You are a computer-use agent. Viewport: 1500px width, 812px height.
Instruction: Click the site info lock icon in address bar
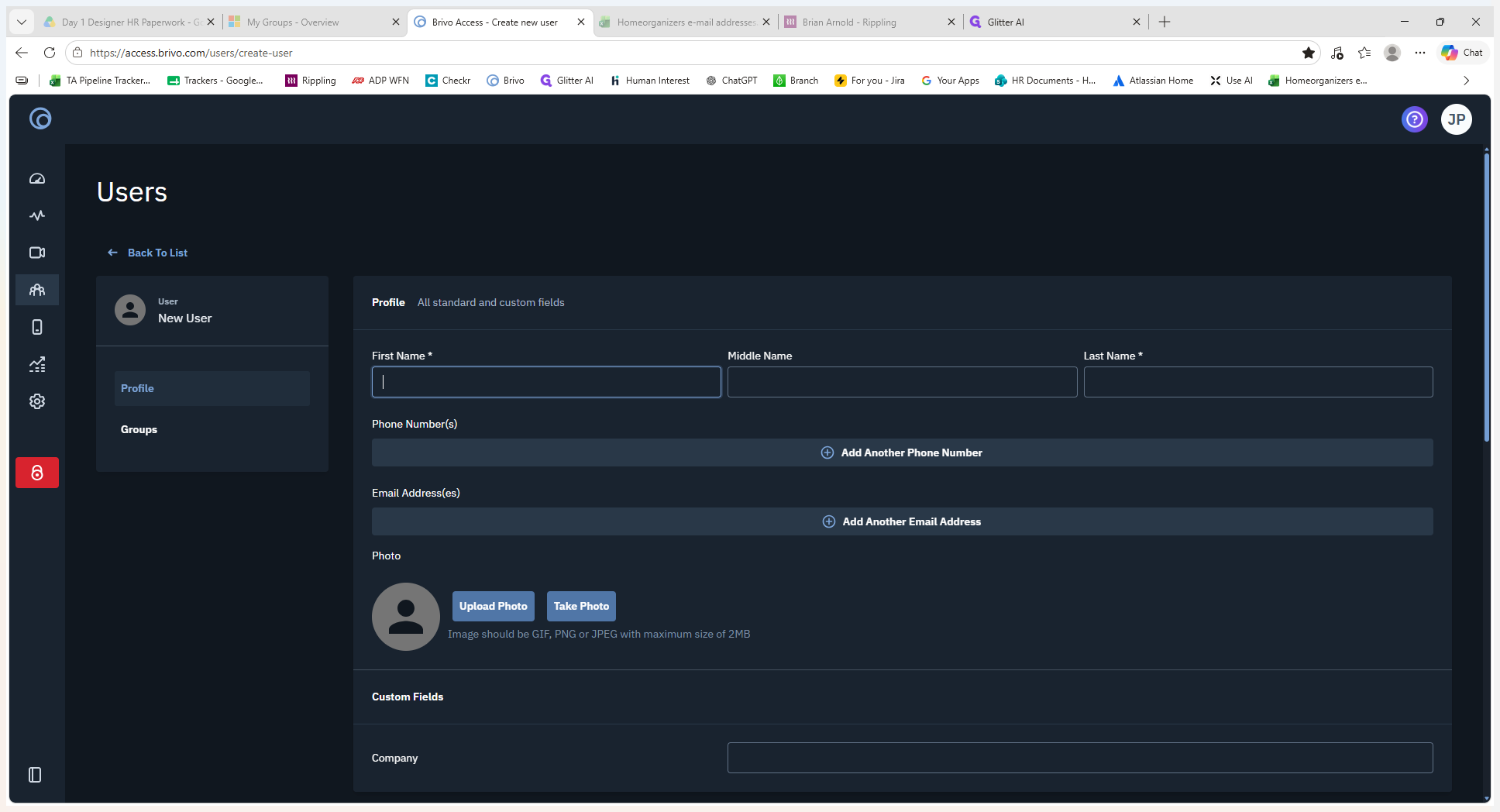pyautogui.click(x=77, y=53)
